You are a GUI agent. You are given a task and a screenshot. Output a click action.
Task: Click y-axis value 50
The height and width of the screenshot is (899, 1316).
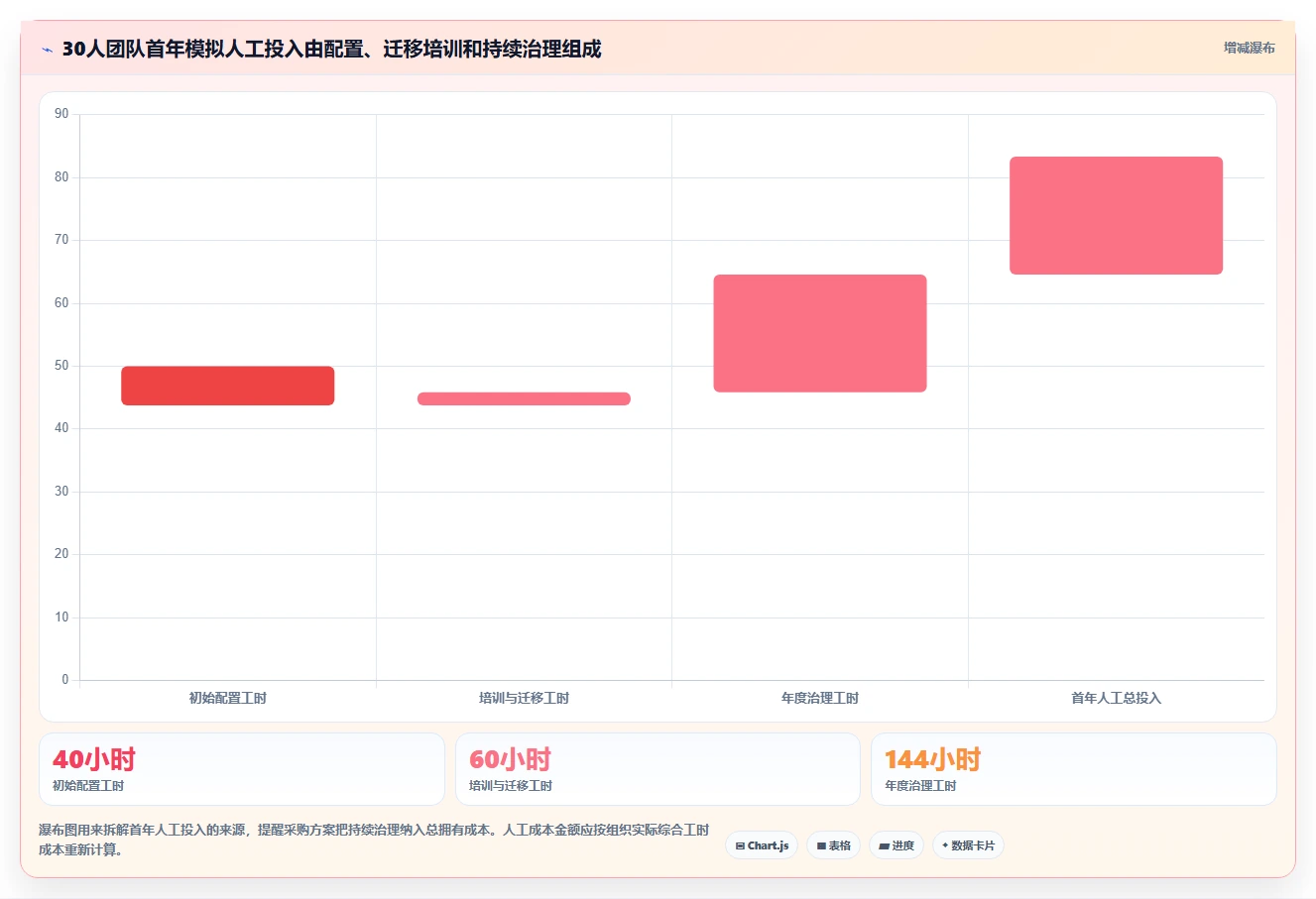(x=61, y=366)
